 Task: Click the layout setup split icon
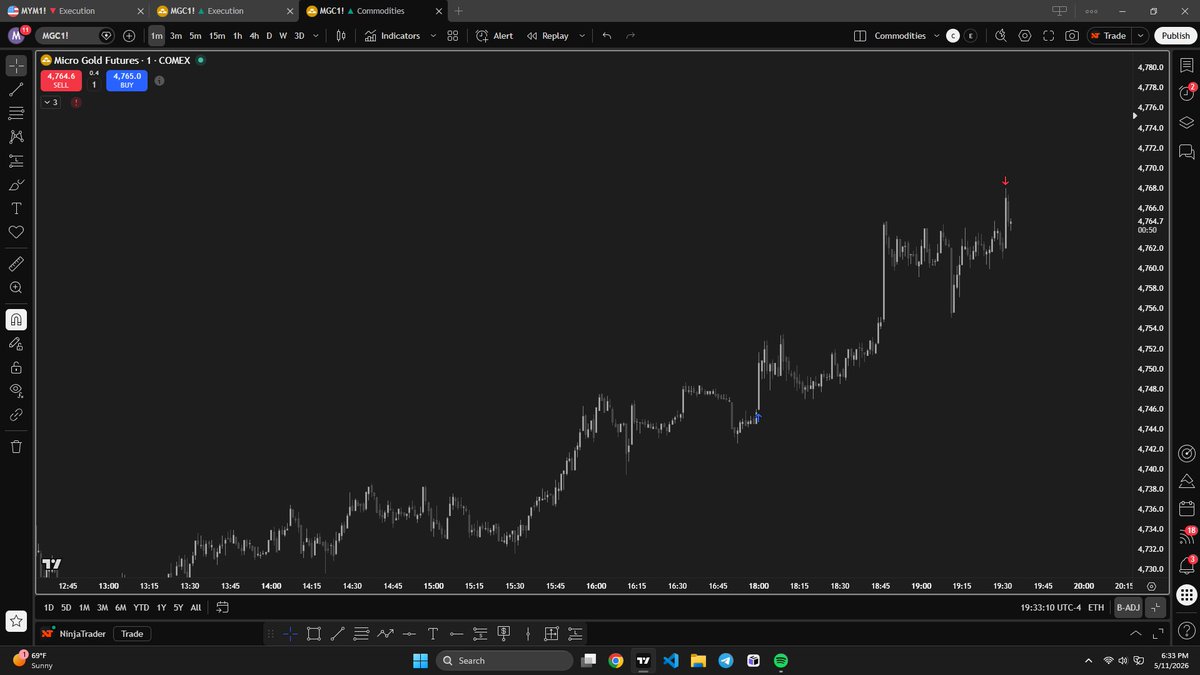860,35
